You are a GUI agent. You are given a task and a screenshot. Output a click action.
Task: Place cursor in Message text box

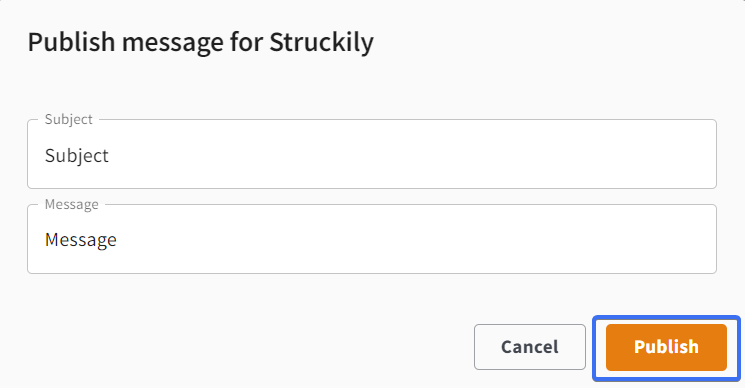coord(372,239)
